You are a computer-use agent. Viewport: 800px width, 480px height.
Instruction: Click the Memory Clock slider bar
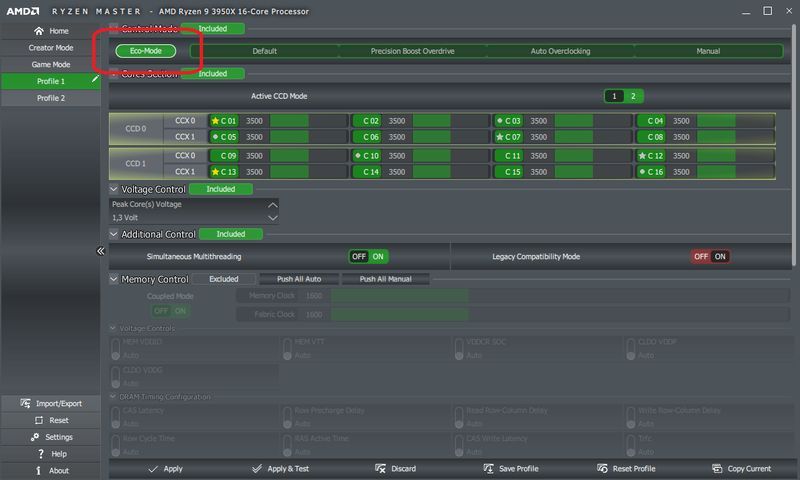point(560,296)
